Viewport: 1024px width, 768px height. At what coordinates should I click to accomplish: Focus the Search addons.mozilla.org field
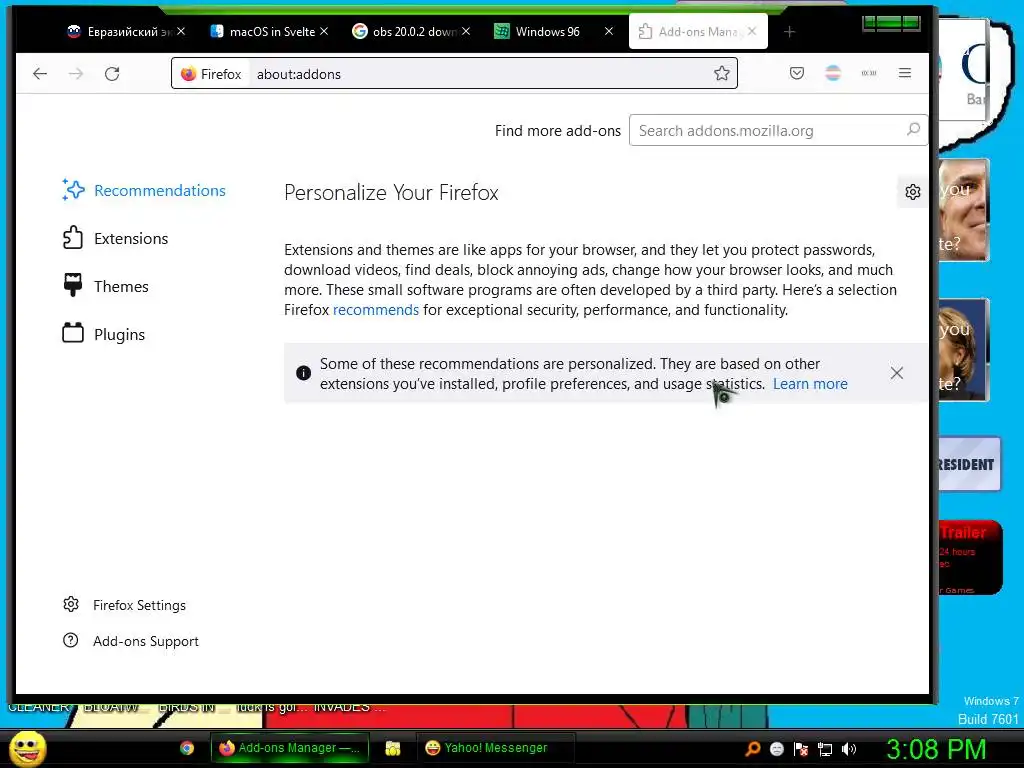point(778,131)
